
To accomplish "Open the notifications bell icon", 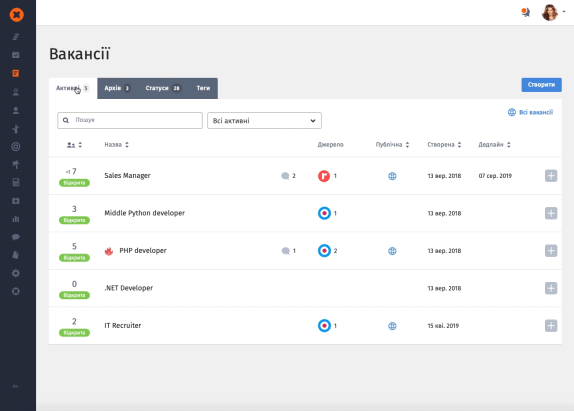I will pos(526,13).
